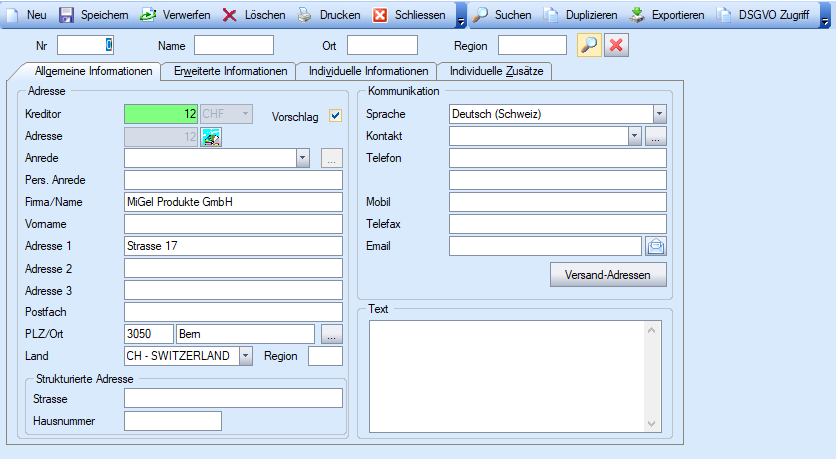Click the Versand-Adressen button

click(608, 275)
